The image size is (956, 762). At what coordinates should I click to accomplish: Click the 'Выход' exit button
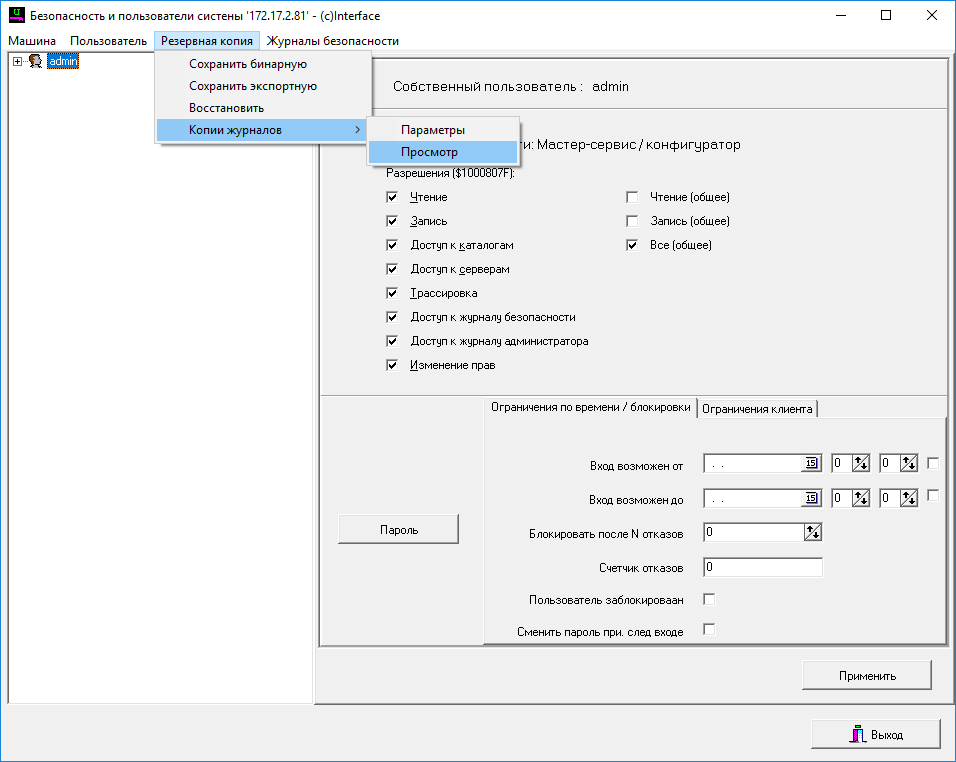tap(875, 734)
